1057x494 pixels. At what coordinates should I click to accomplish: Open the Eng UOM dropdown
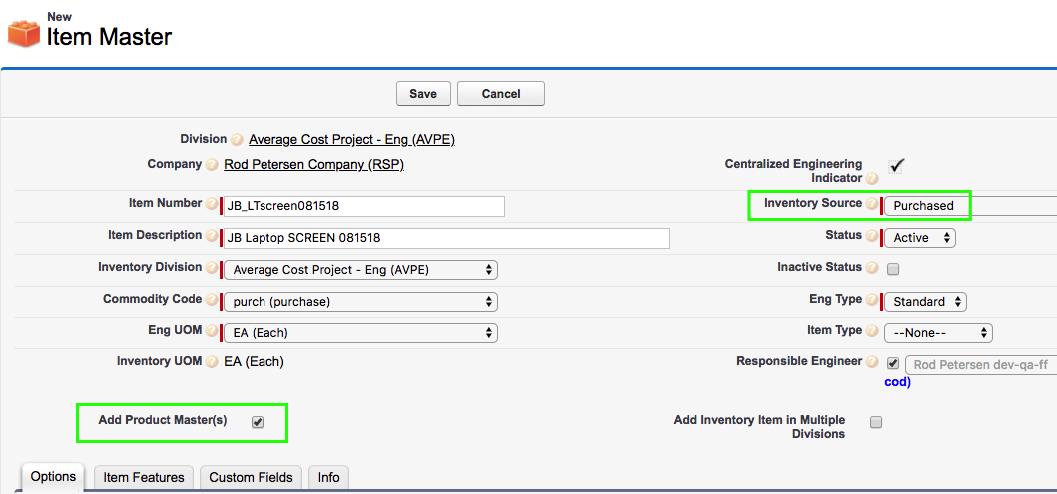[361, 333]
